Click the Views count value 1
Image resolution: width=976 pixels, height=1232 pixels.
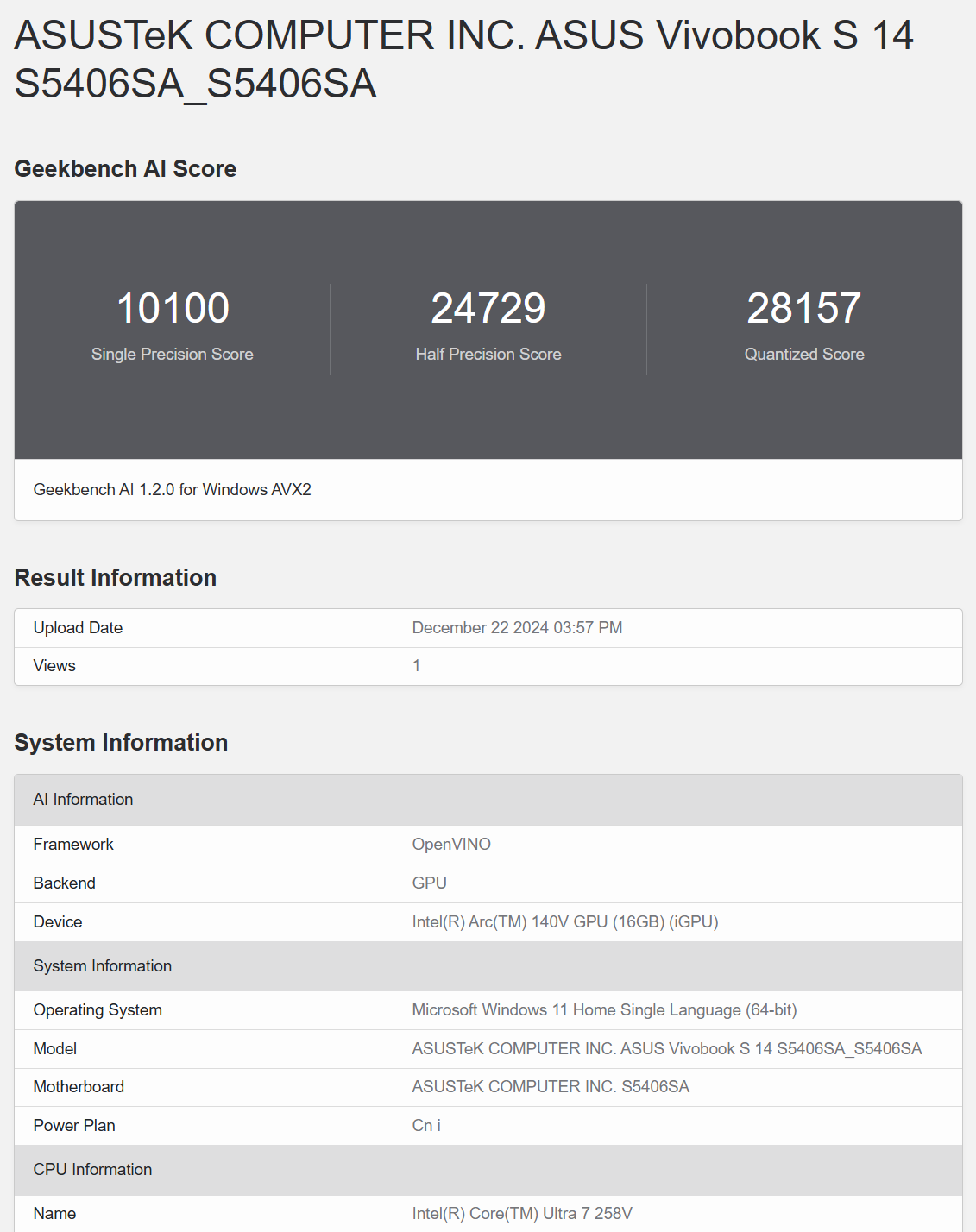pyautogui.click(x=416, y=665)
